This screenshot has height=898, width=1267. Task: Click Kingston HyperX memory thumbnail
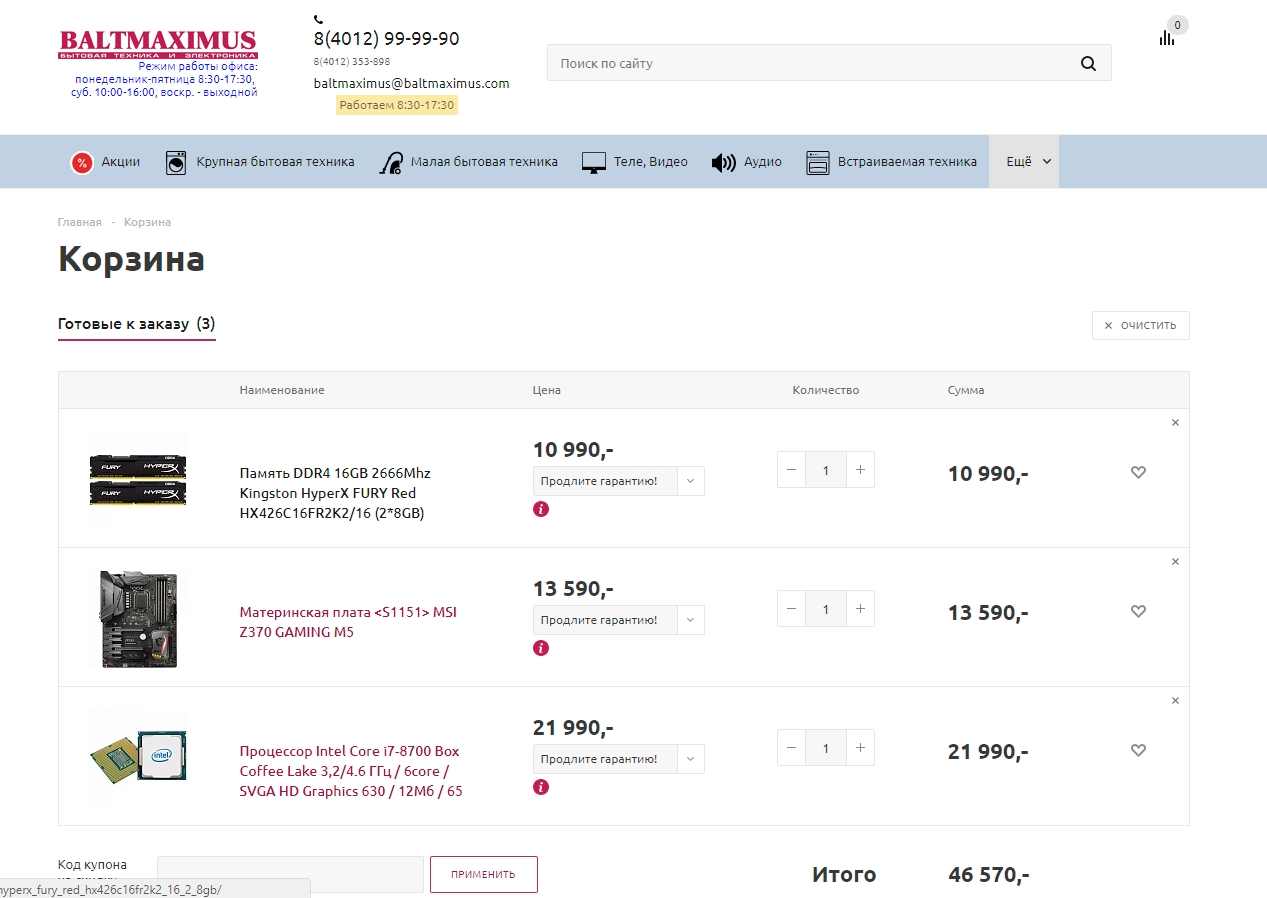pos(138,479)
